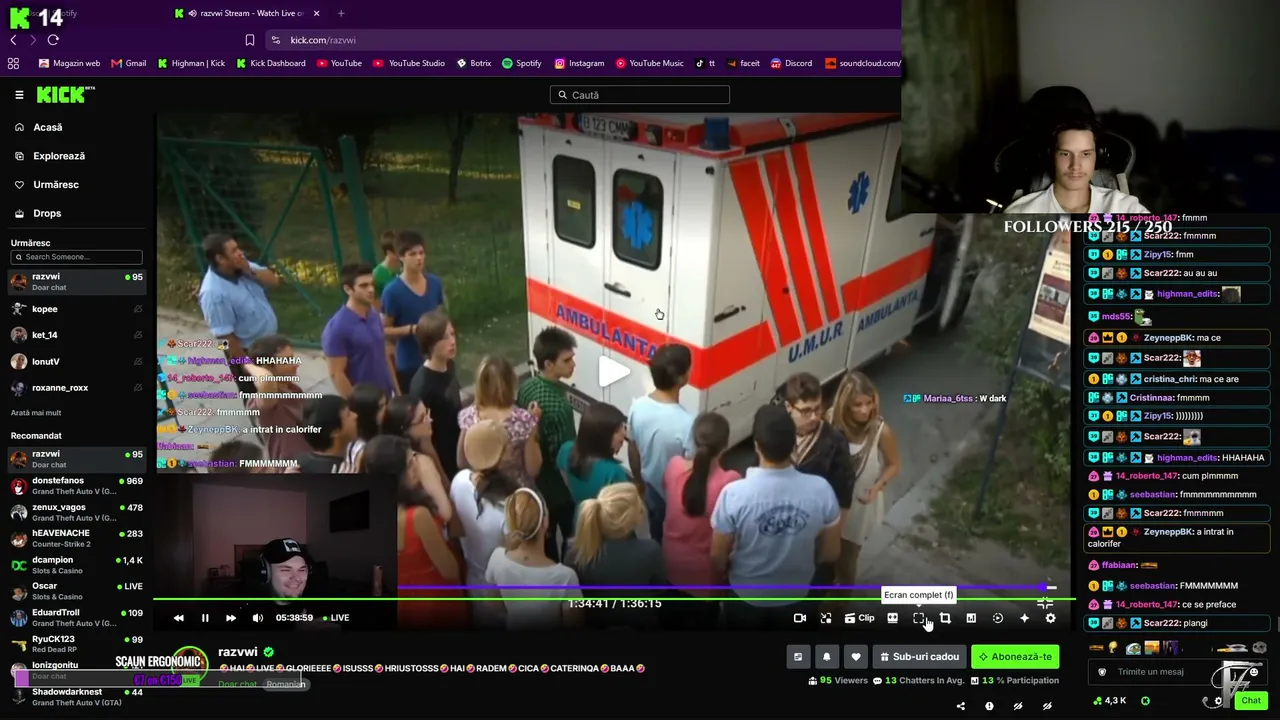Mute the stream volume

(258, 618)
